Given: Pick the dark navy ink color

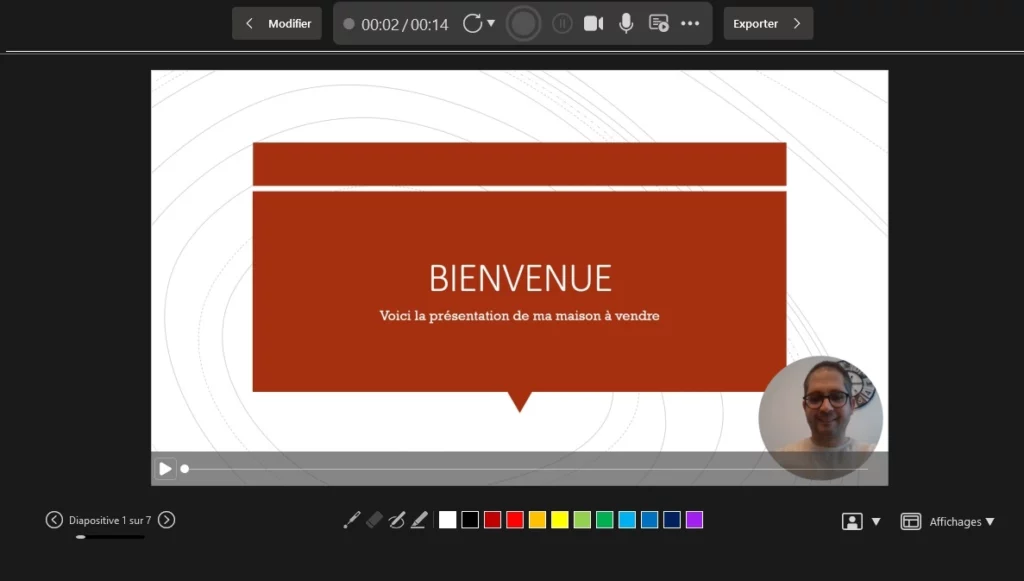Looking at the screenshot, I should [x=672, y=520].
